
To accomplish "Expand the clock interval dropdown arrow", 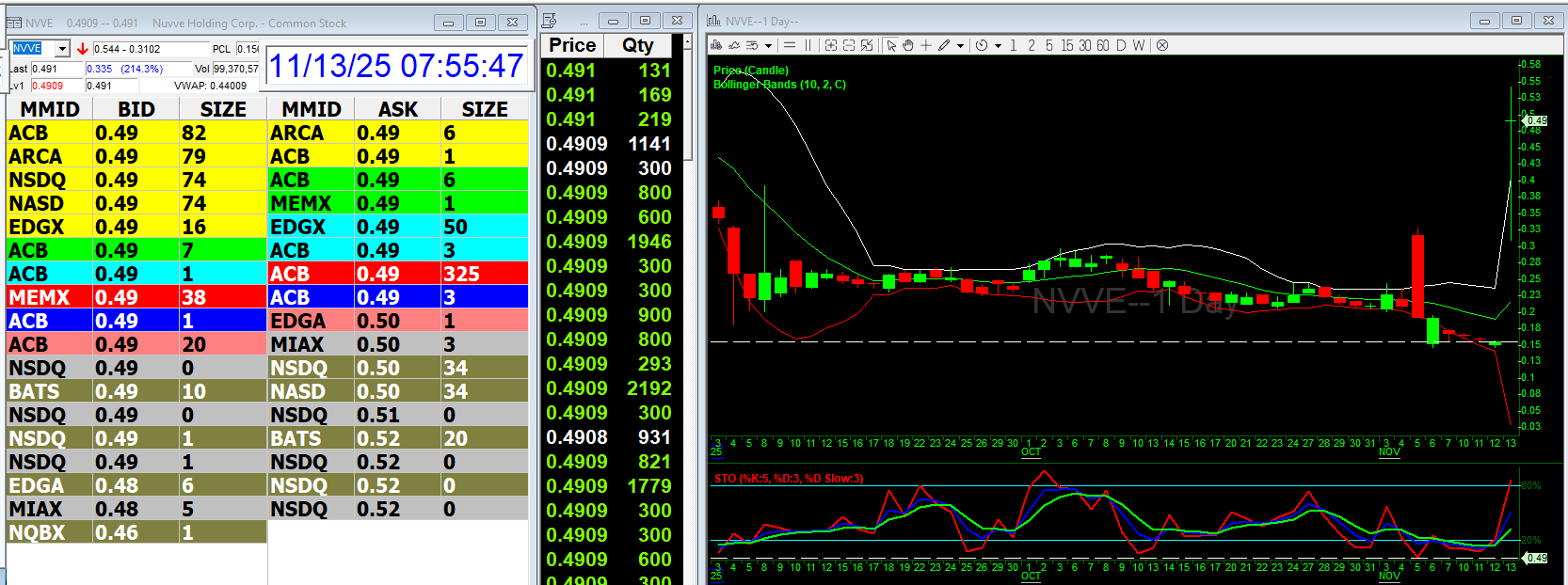I will point(998,45).
